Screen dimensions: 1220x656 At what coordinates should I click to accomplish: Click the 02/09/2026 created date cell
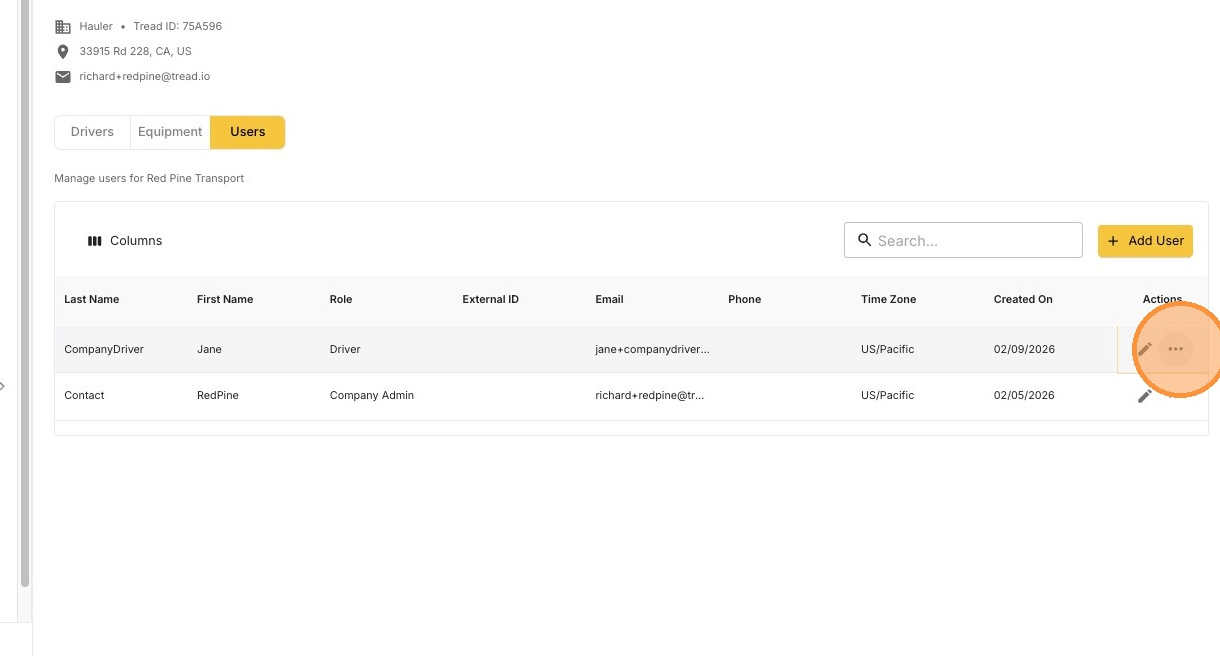1024,349
